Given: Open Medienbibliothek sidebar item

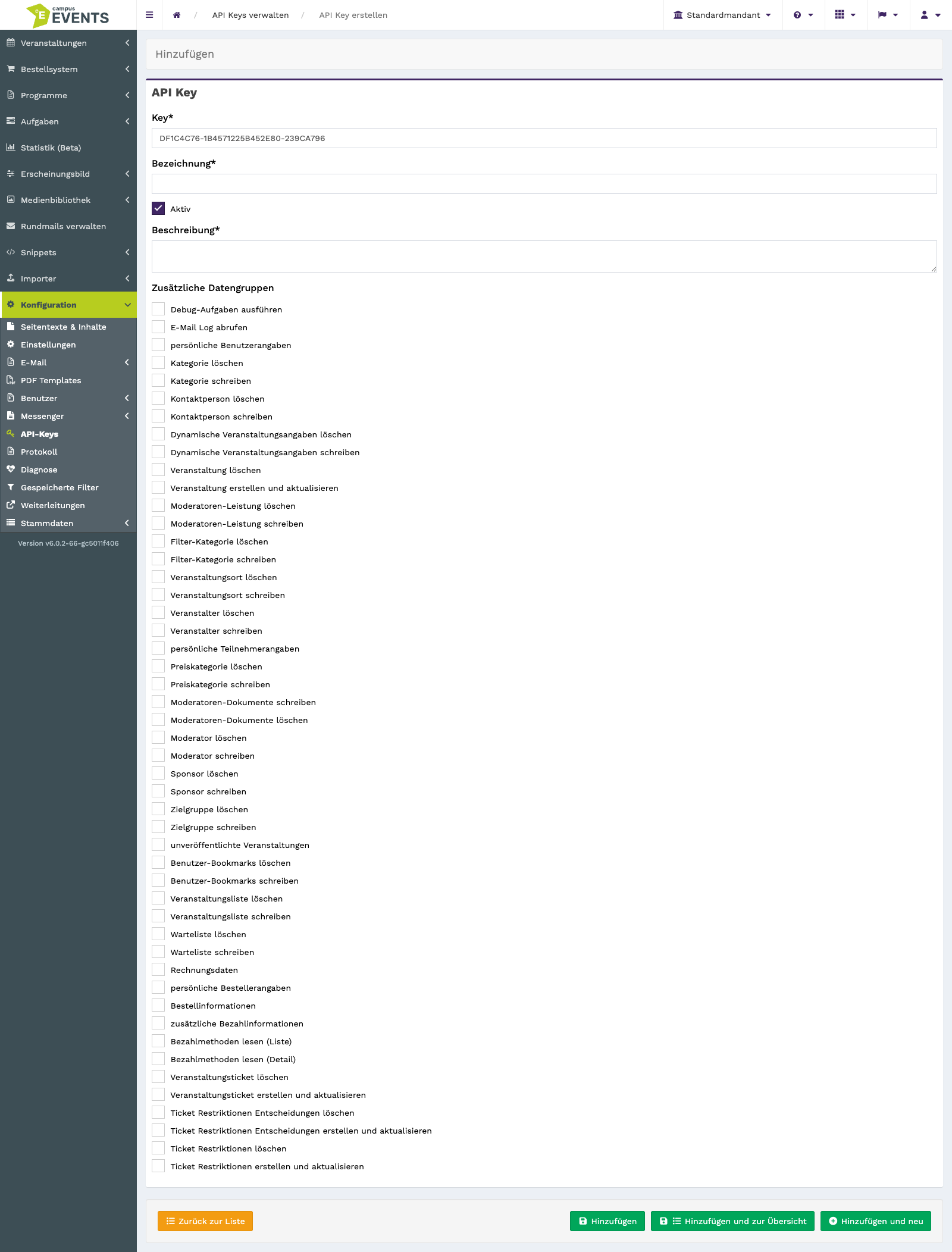Looking at the screenshot, I should 68,200.
